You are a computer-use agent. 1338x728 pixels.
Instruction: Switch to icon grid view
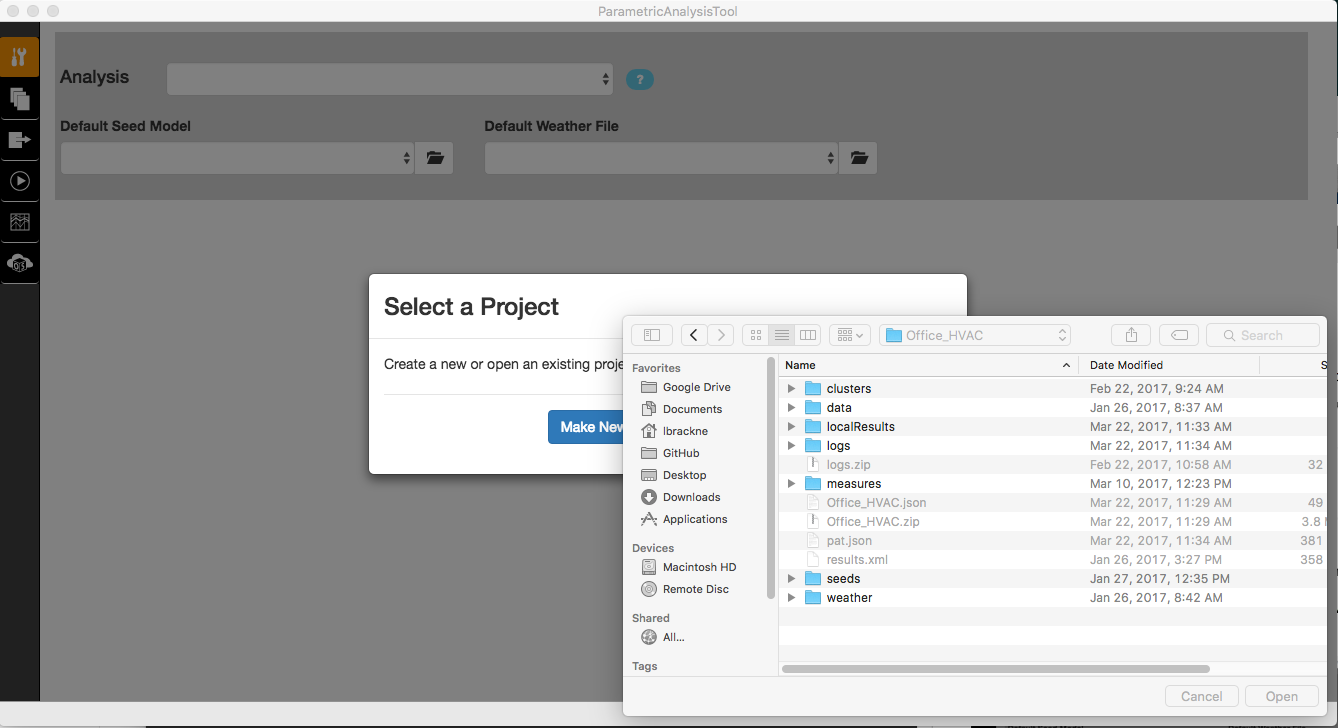point(755,334)
